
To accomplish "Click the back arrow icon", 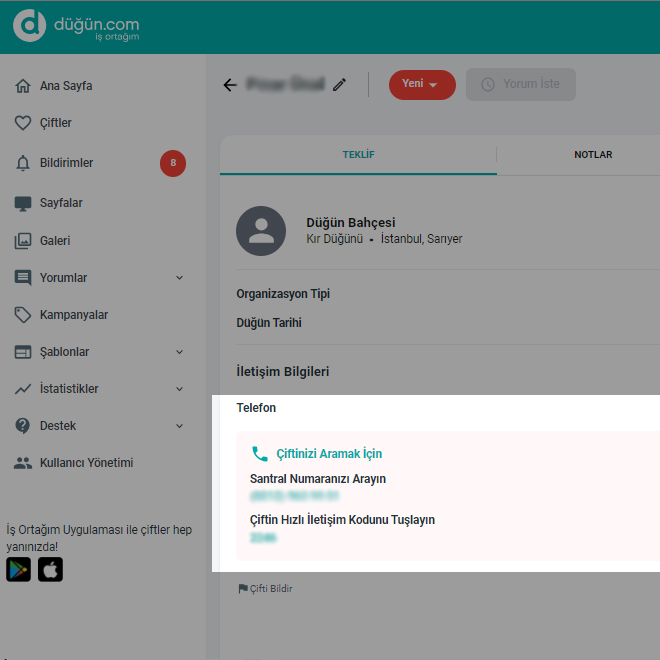I will point(230,85).
